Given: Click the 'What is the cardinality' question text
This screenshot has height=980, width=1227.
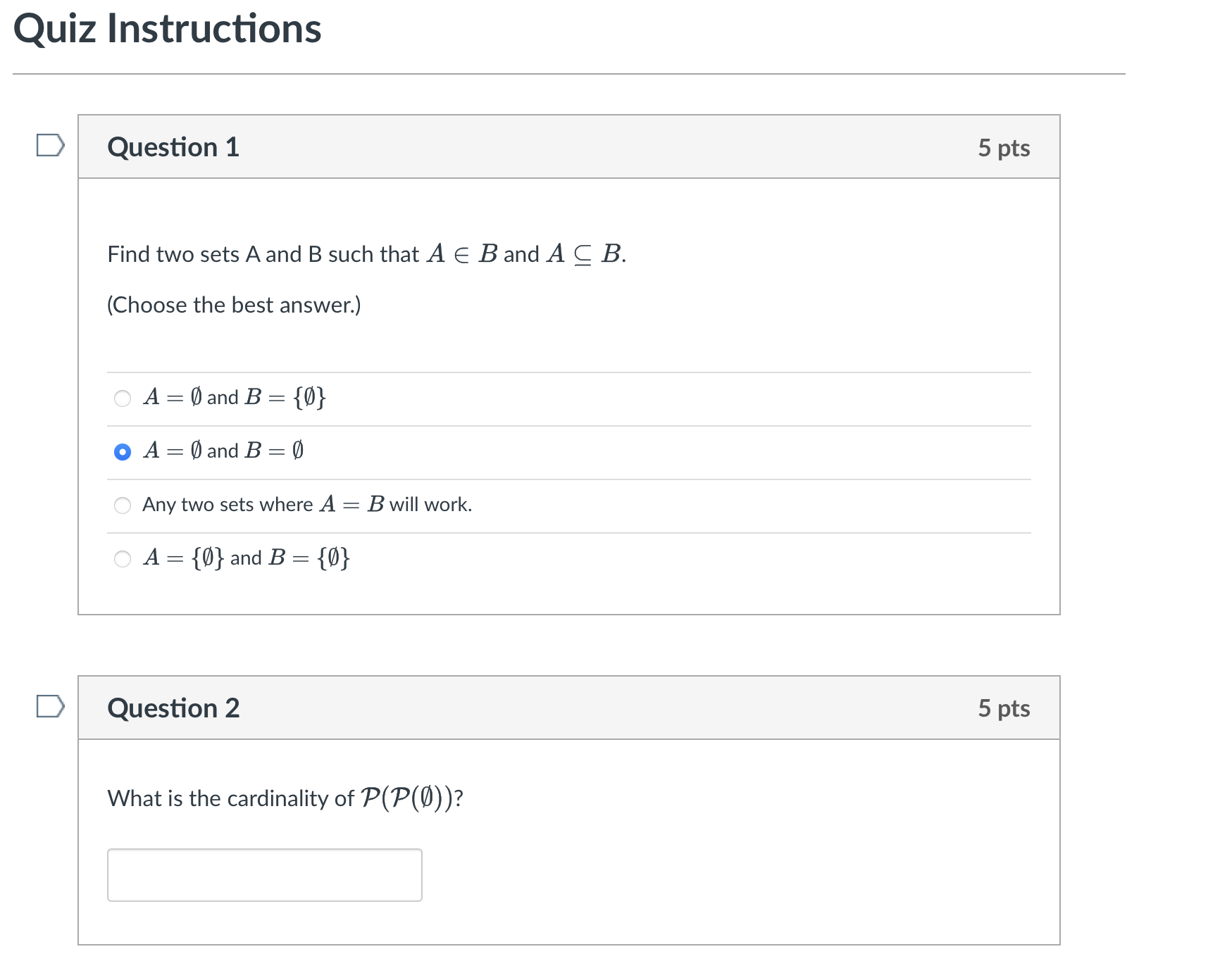Looking at the screenshot, I should tap(285, 798).
